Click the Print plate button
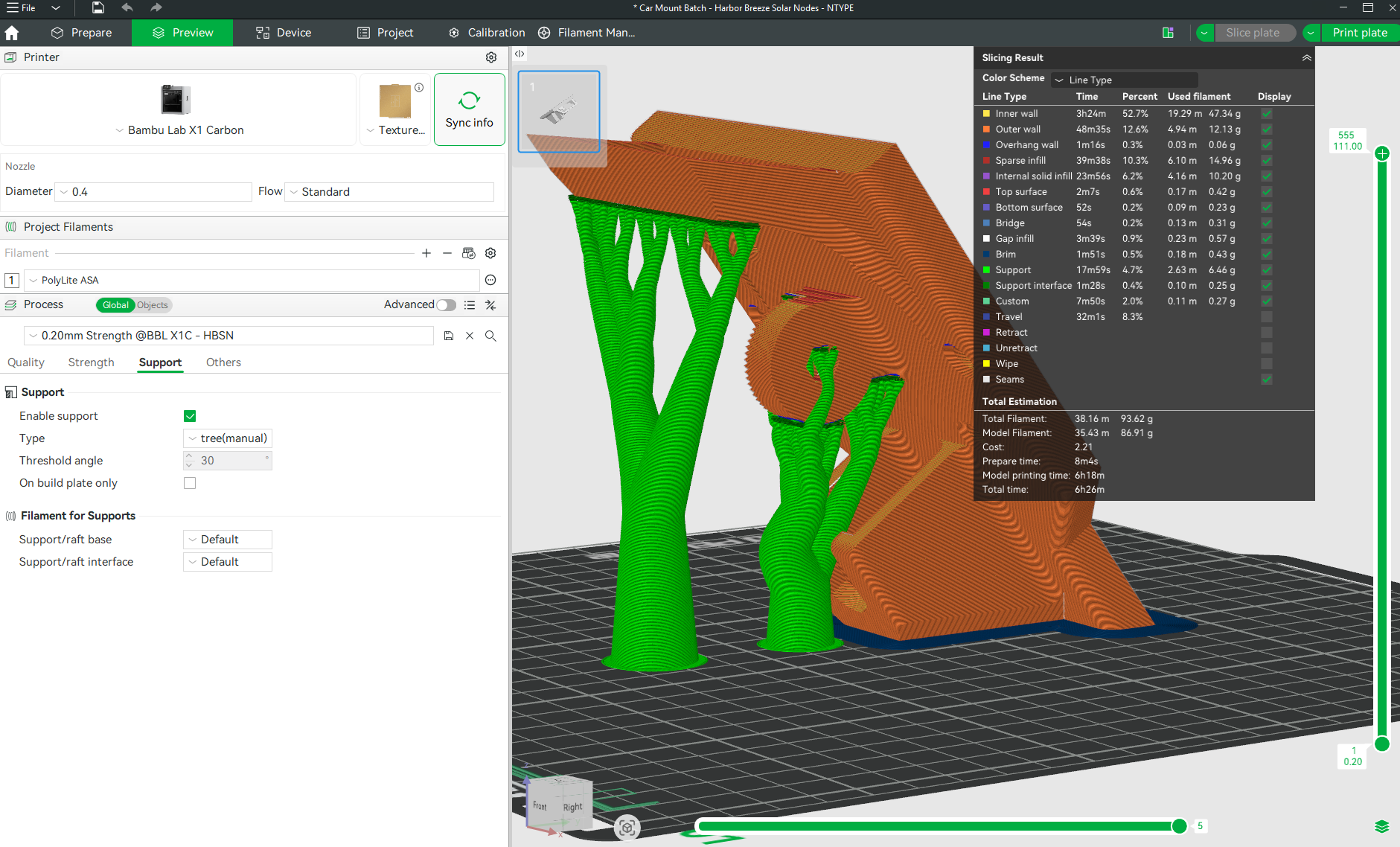The width and height of the screenshot is (1400, 847). pos(1360,33)
